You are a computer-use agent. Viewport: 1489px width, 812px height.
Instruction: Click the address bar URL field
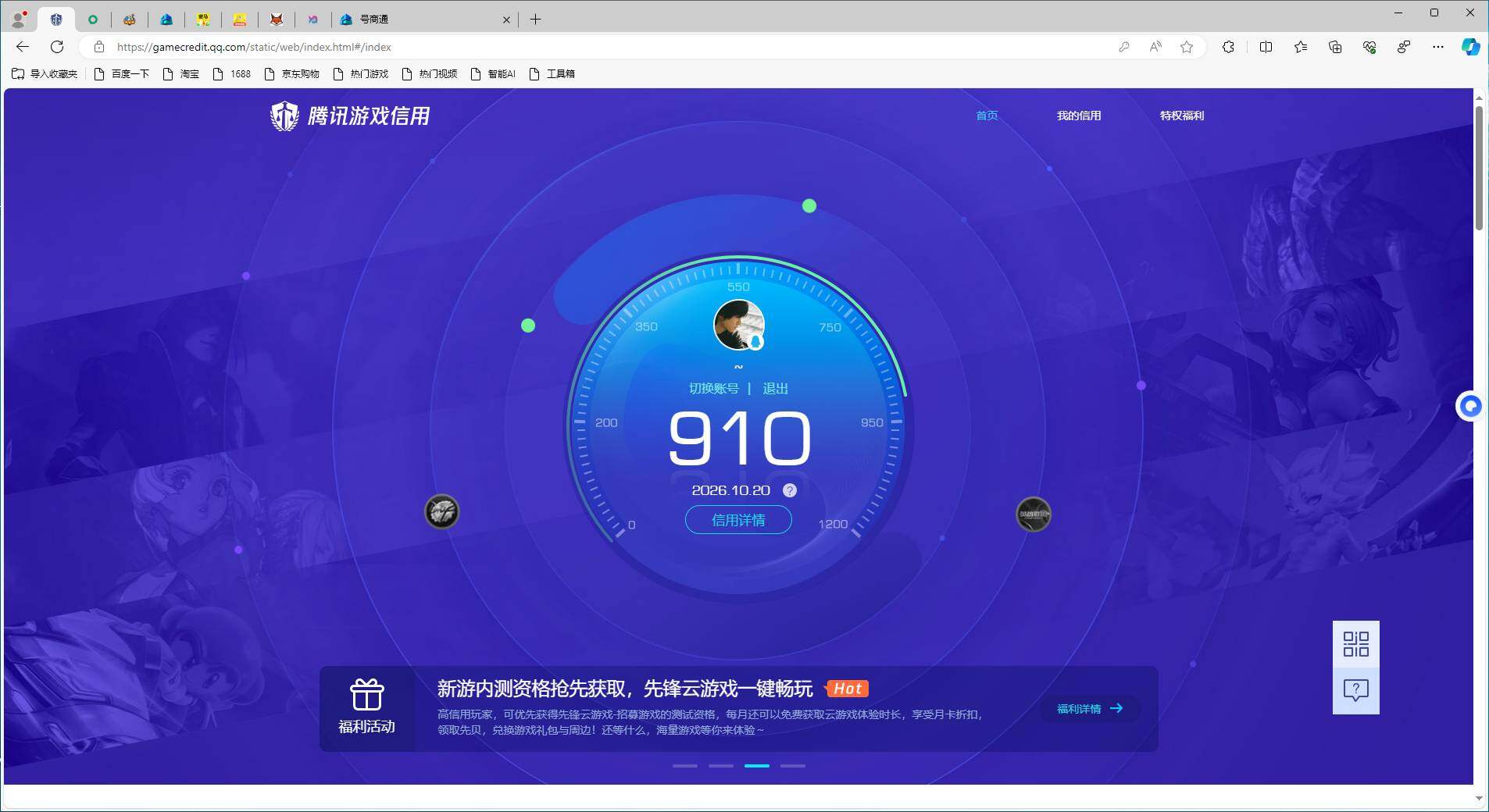coord(609,47)
